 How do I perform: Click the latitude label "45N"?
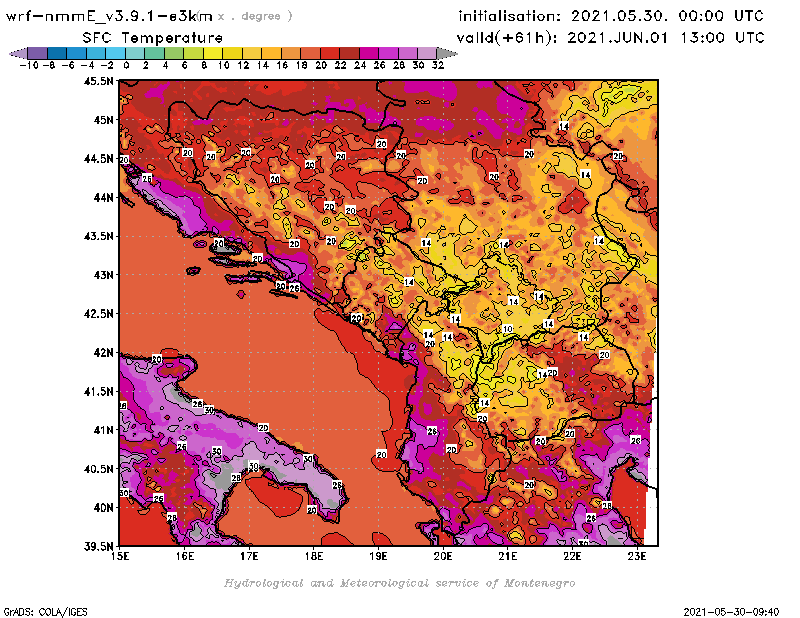[104, 120]
